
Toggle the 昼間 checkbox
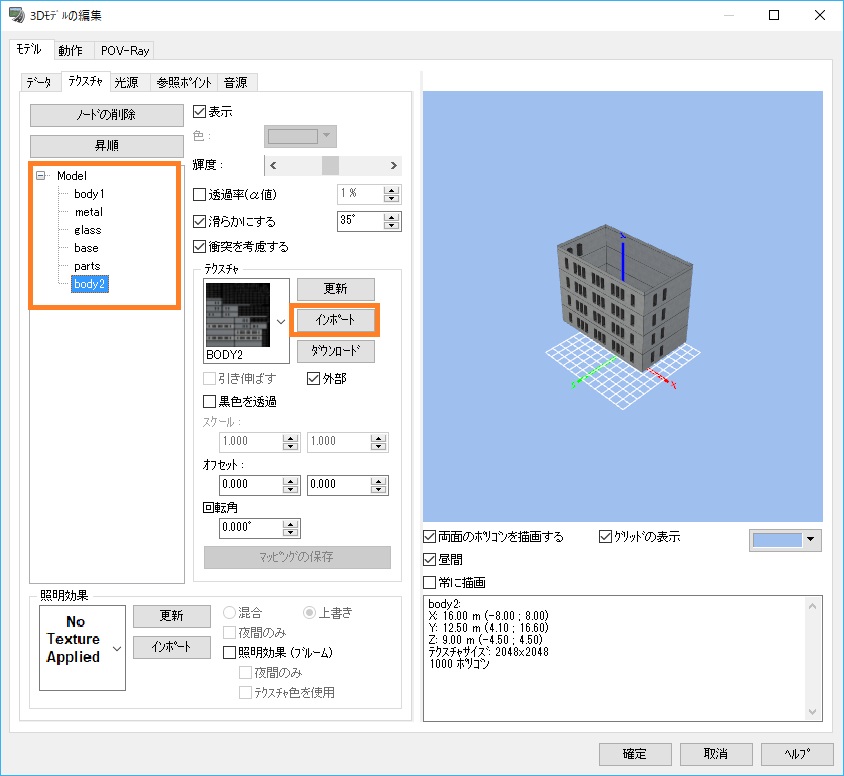(430, 560)
